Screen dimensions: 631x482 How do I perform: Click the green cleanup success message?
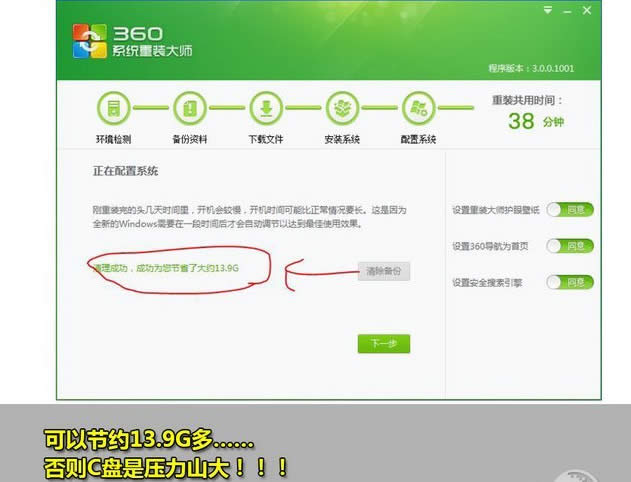point(166,269)
